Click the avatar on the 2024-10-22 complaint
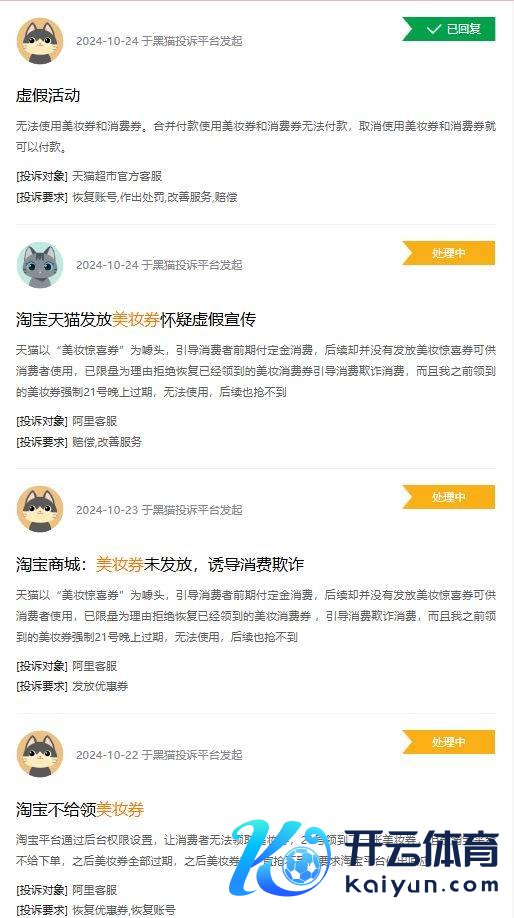The width and height of the screenshot is (514, 918). coord(40,754)
